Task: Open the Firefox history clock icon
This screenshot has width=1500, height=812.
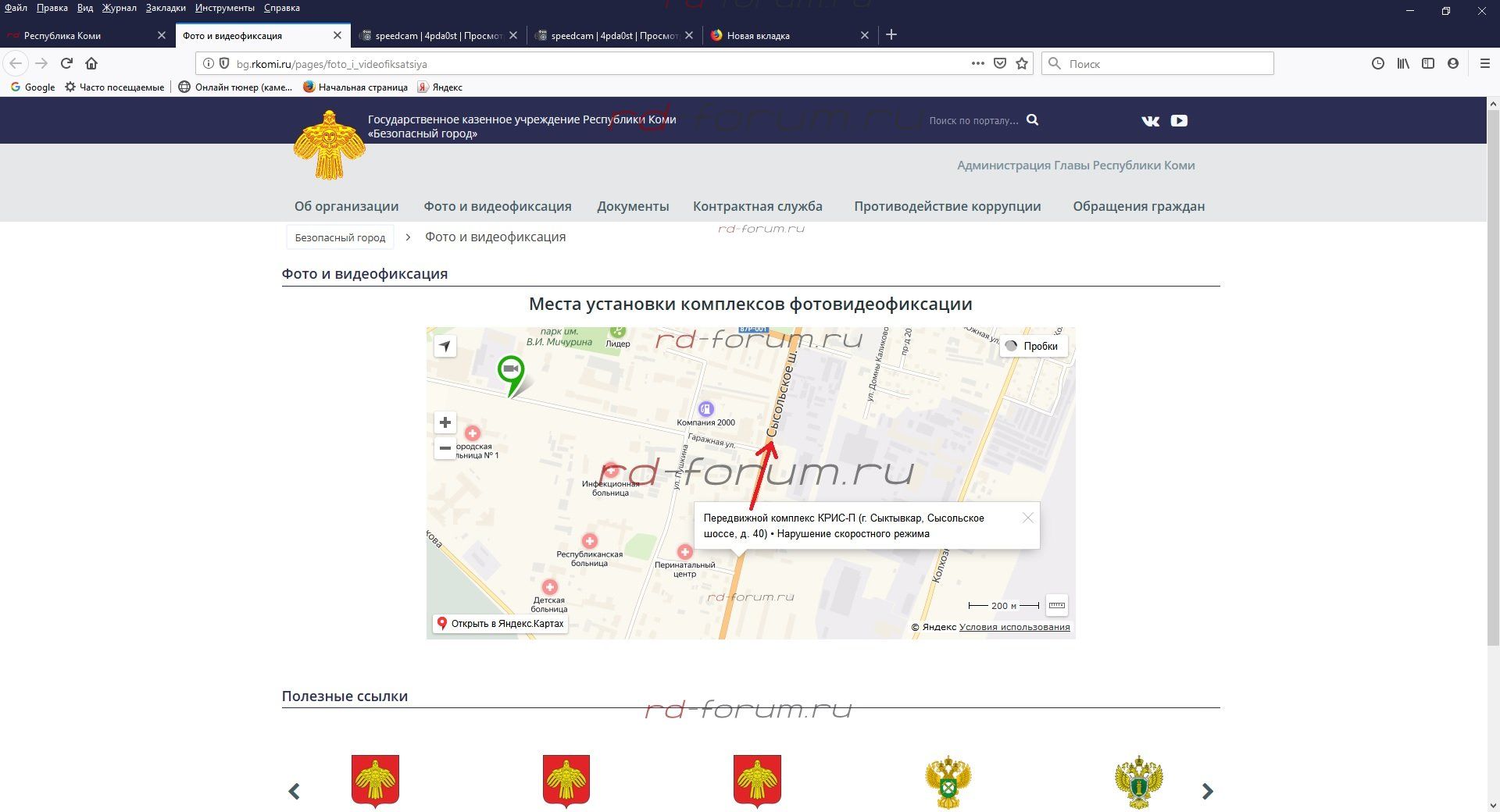Action: click(x=1378, y=63)
